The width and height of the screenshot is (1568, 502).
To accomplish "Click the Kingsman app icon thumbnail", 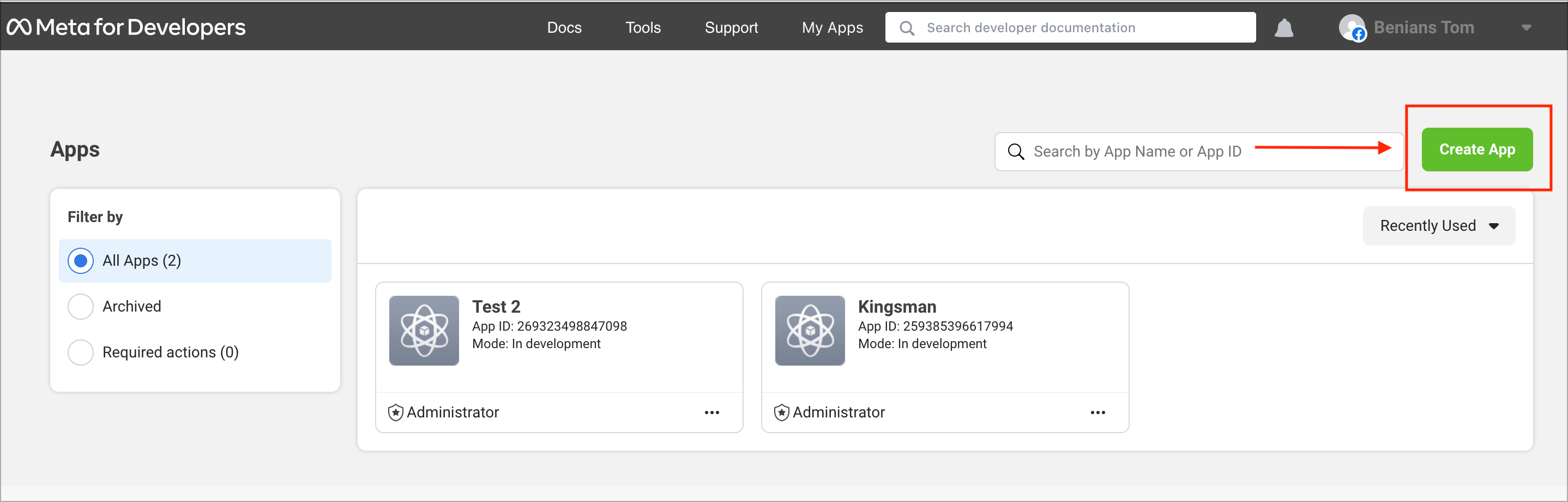I will [810, 330].
